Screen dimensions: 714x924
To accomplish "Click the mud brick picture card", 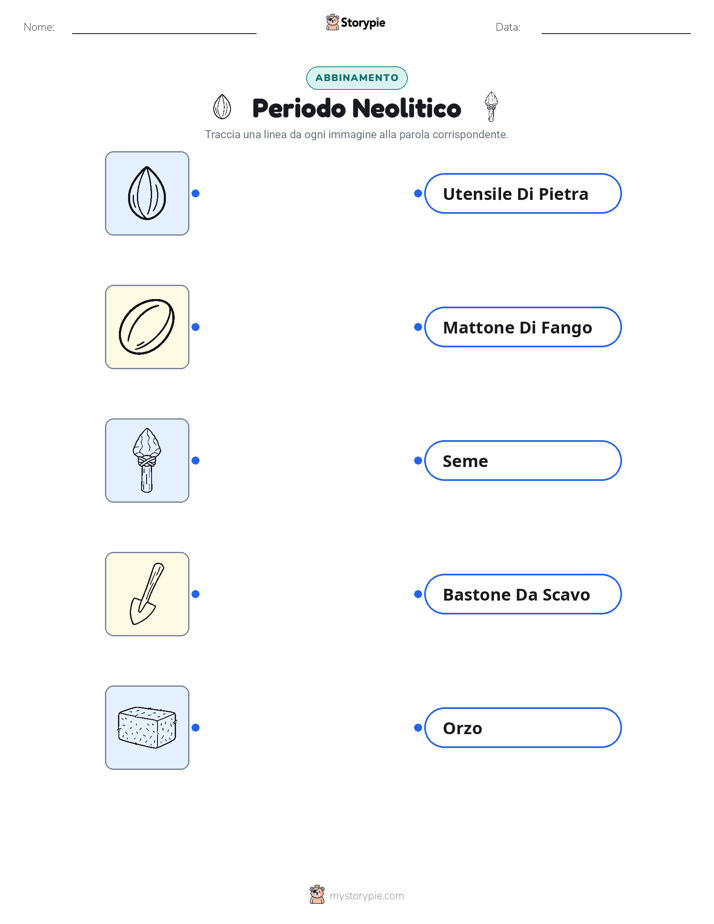I will [147, 728].
